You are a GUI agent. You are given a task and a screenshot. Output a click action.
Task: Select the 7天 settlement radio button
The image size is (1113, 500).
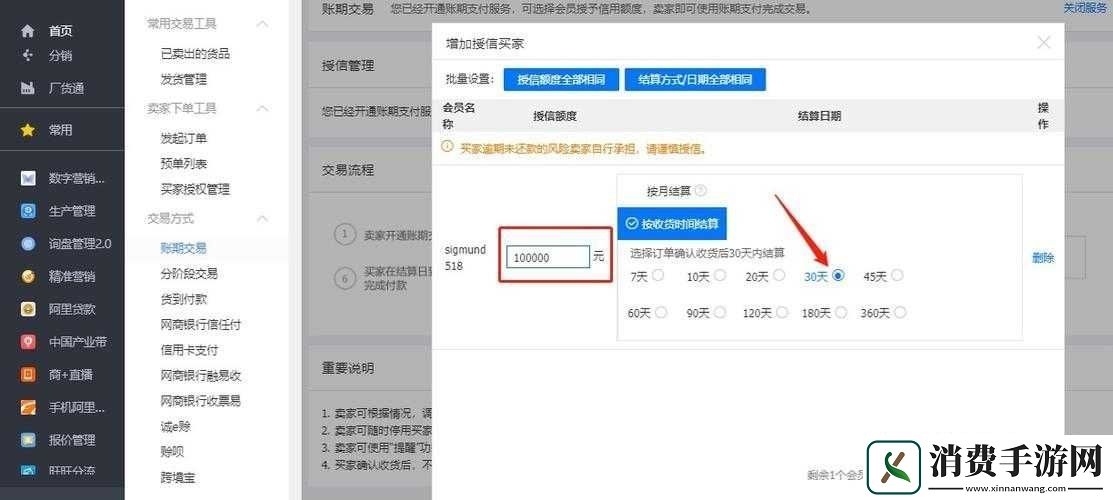coord(660,276)
